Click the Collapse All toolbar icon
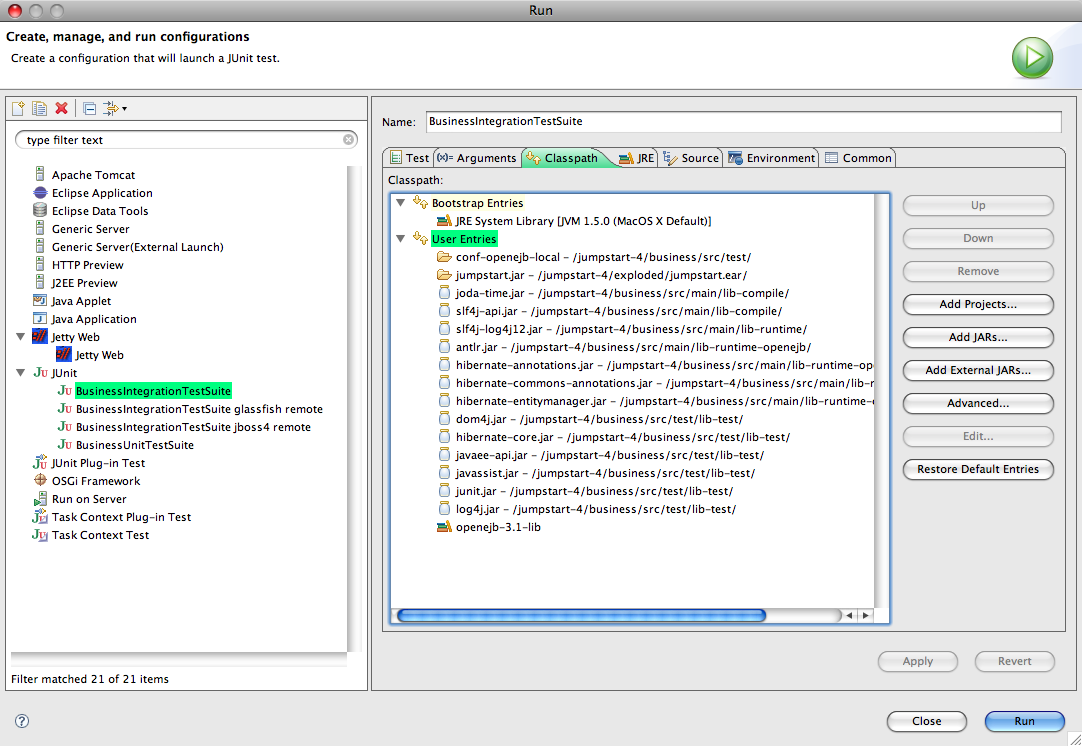Screen dimensions: 1082x746 [x=89, y=108]
